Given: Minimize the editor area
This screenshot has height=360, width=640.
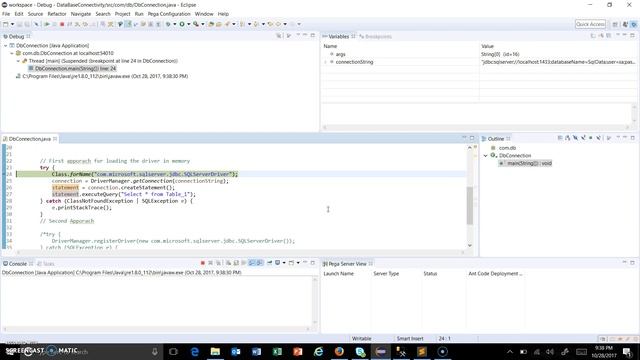Looking at the screenshot, I should 464,138.
